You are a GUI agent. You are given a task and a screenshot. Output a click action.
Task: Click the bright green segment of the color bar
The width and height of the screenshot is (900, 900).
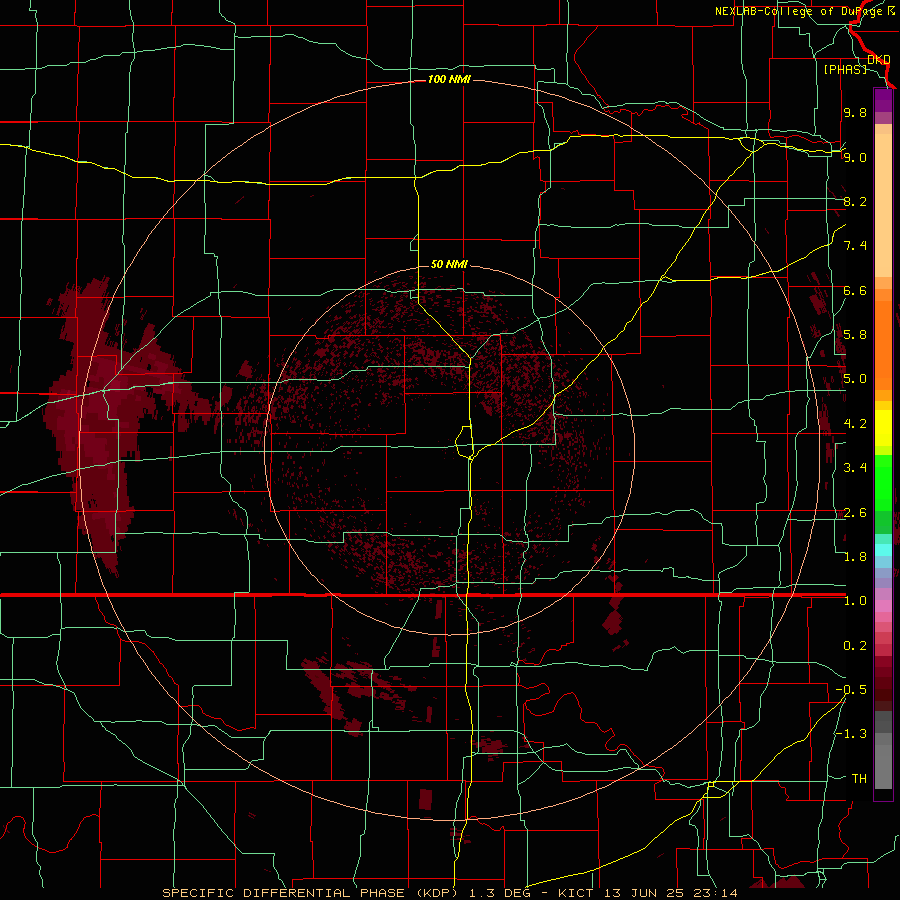[883, 482]
